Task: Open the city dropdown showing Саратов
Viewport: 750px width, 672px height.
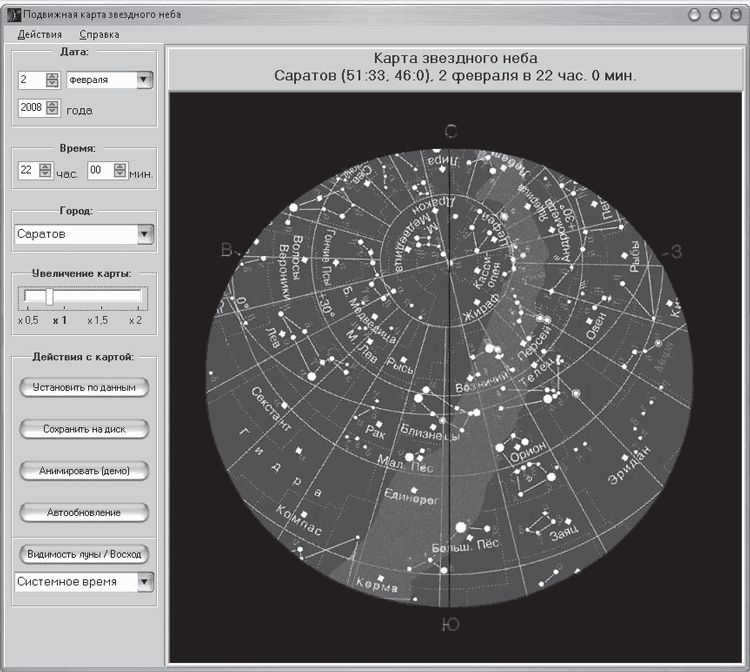Action: click(x=145, y=234)
